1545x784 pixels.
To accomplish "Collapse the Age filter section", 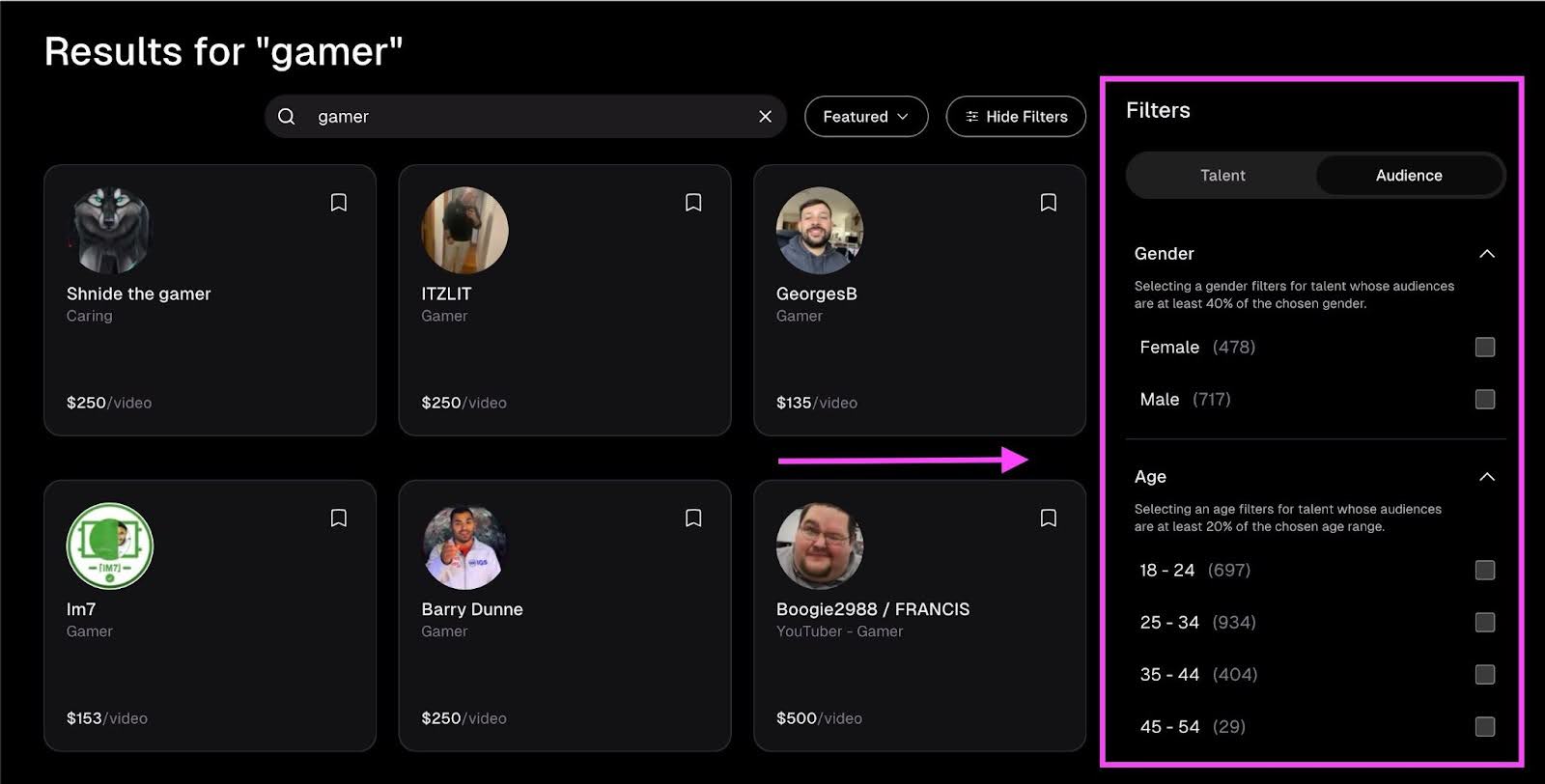I will tap(1487, 477).
